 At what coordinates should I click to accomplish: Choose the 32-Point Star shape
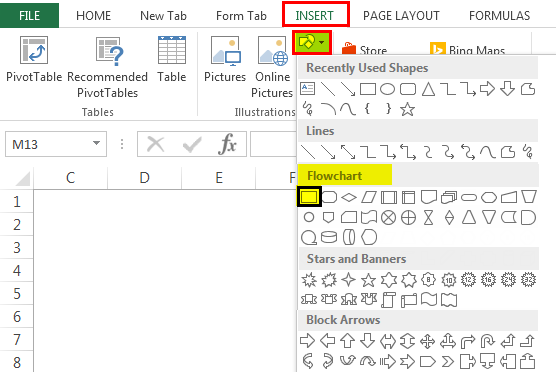pos(528,280)
